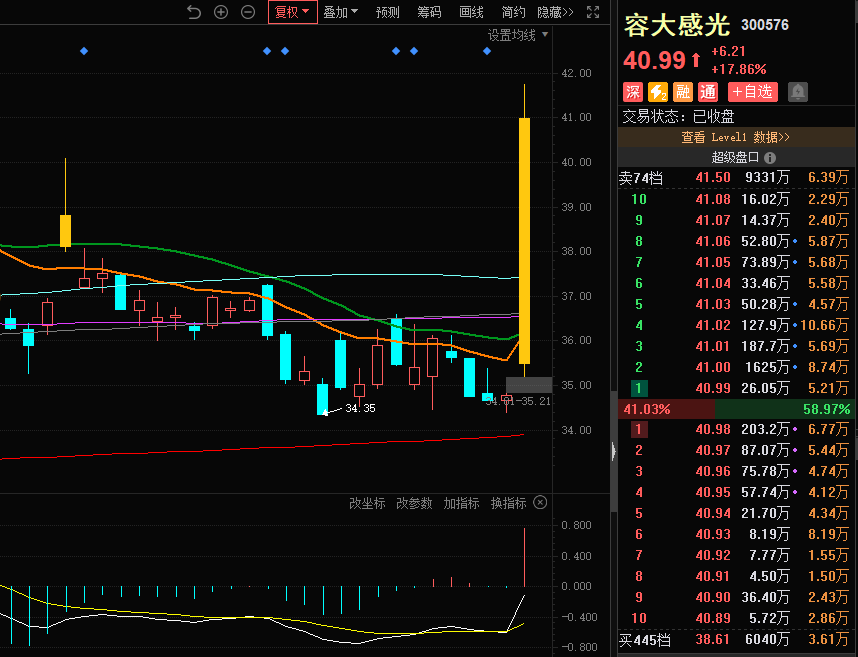Click the info icon beside 超级盘口
The width and height of the screenshot is (858, 657).
coord(770,158)
